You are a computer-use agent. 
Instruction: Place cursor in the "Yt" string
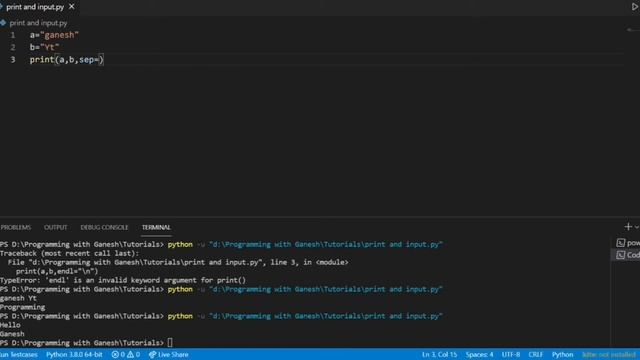point(50,47)
